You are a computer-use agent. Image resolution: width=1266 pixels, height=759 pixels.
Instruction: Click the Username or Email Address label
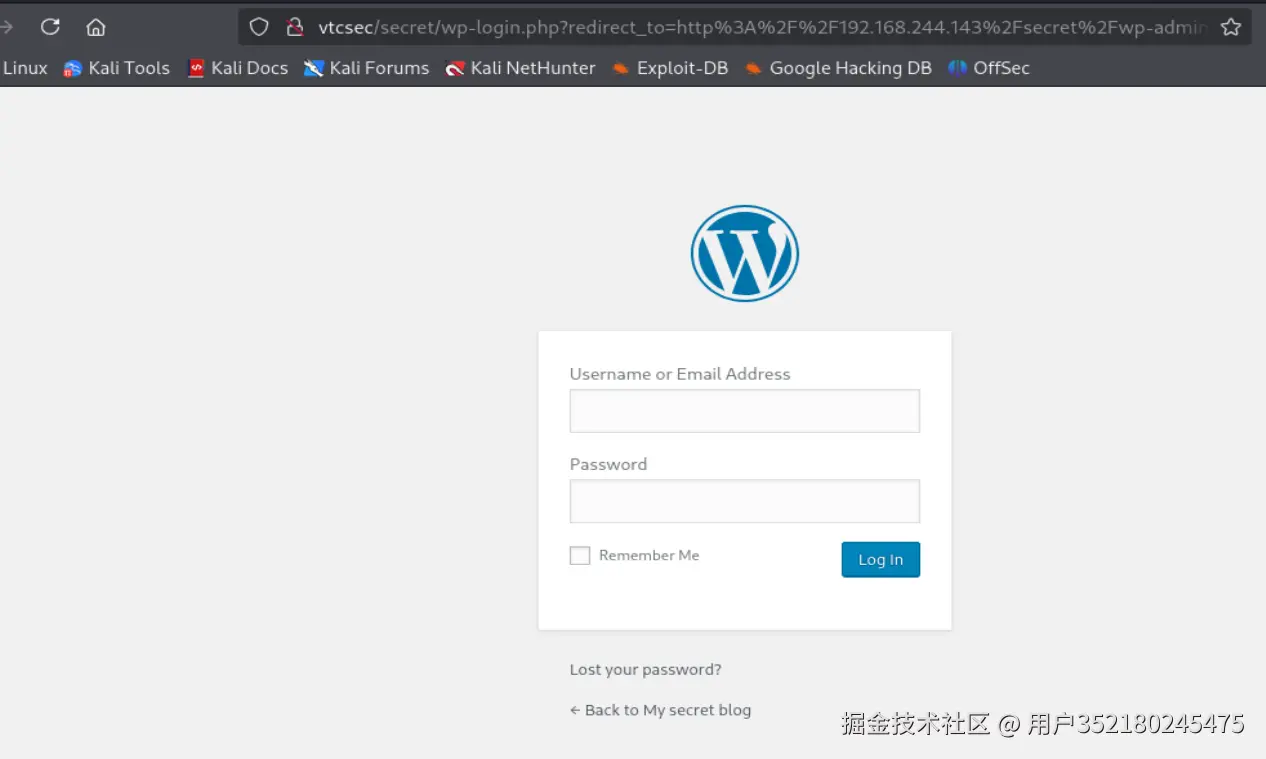pos(680,374)
